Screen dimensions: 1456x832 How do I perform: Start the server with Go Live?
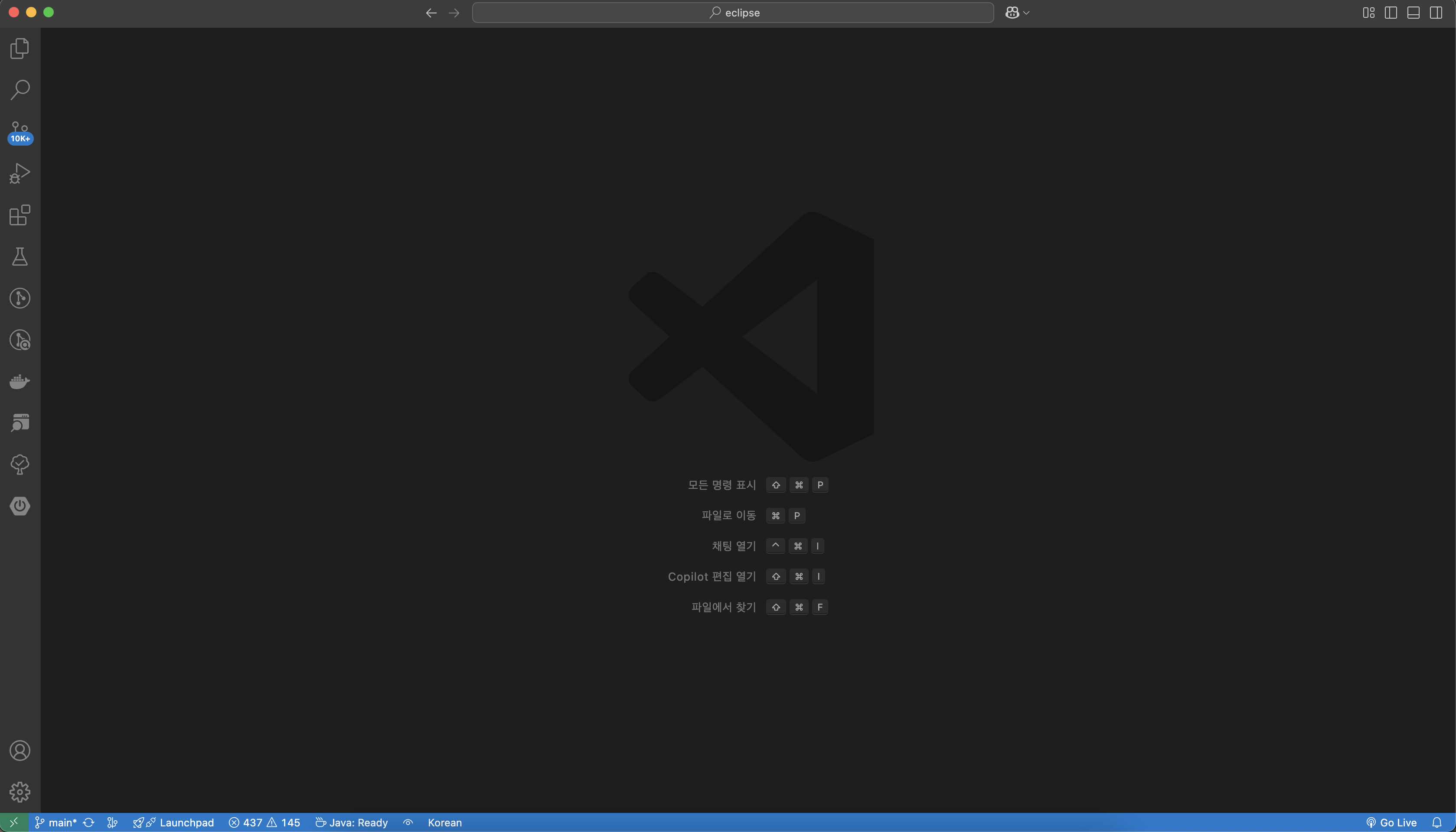(1391, 822)
